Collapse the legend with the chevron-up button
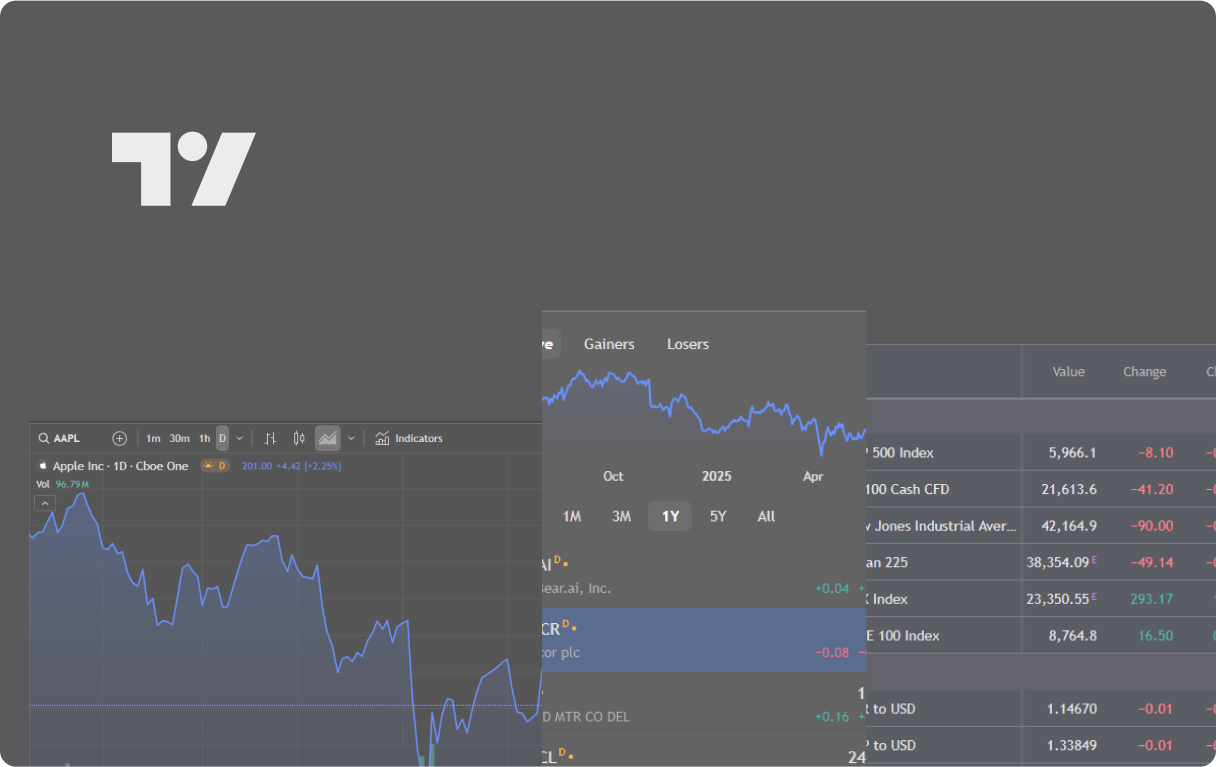The image size is (1216, 767). coord(44,503)
